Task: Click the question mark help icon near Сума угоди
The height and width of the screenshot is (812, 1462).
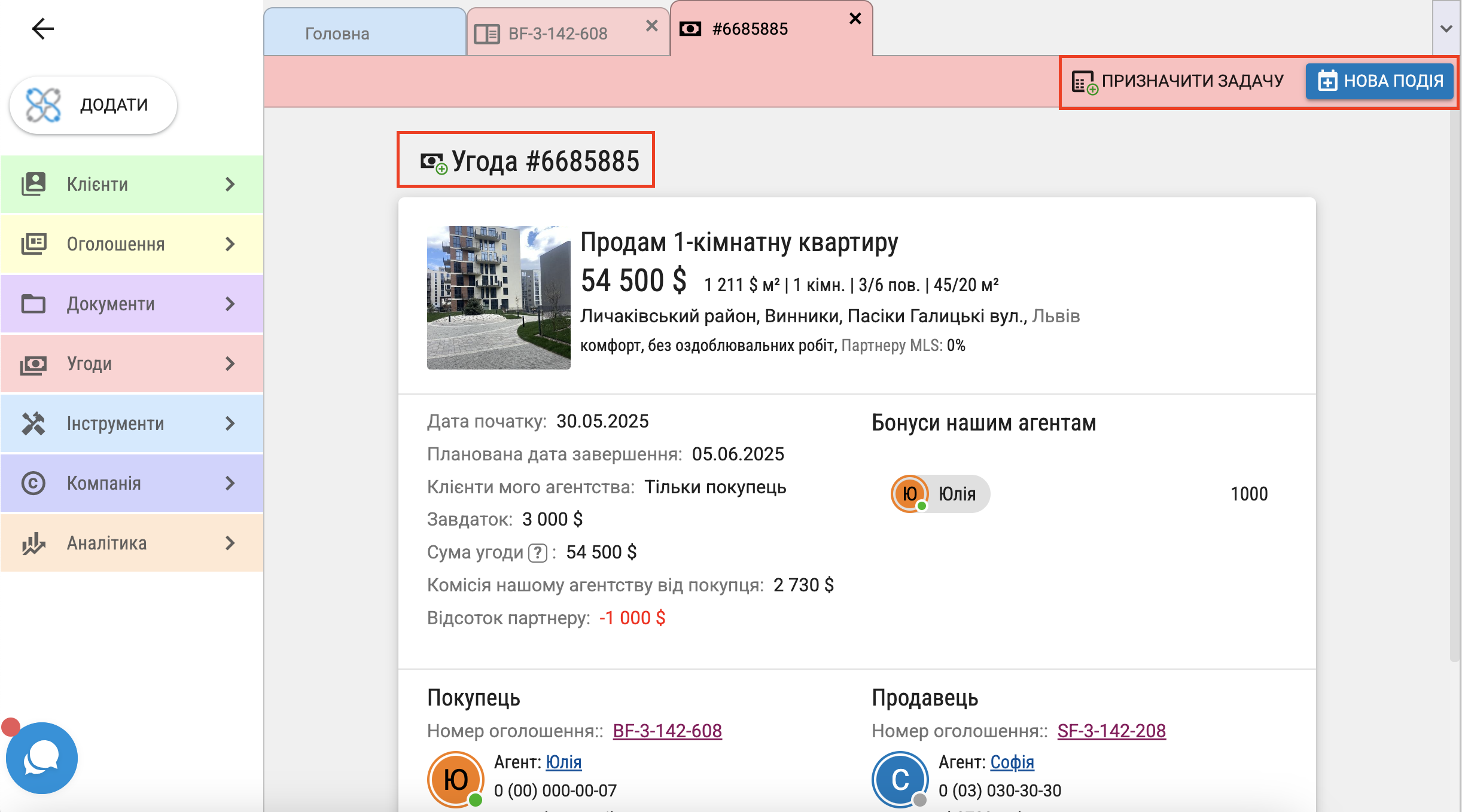Action: tap(538, 552)
